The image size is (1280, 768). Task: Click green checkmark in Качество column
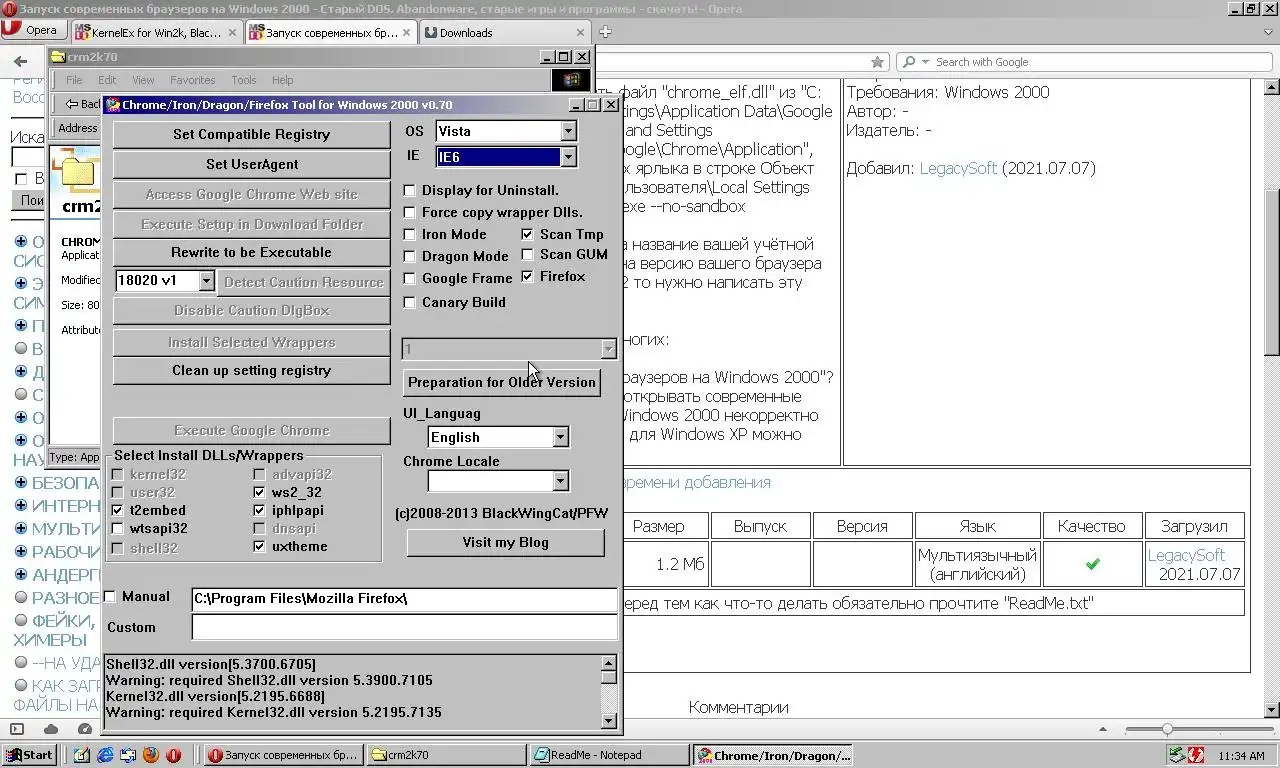point(1092,564)
